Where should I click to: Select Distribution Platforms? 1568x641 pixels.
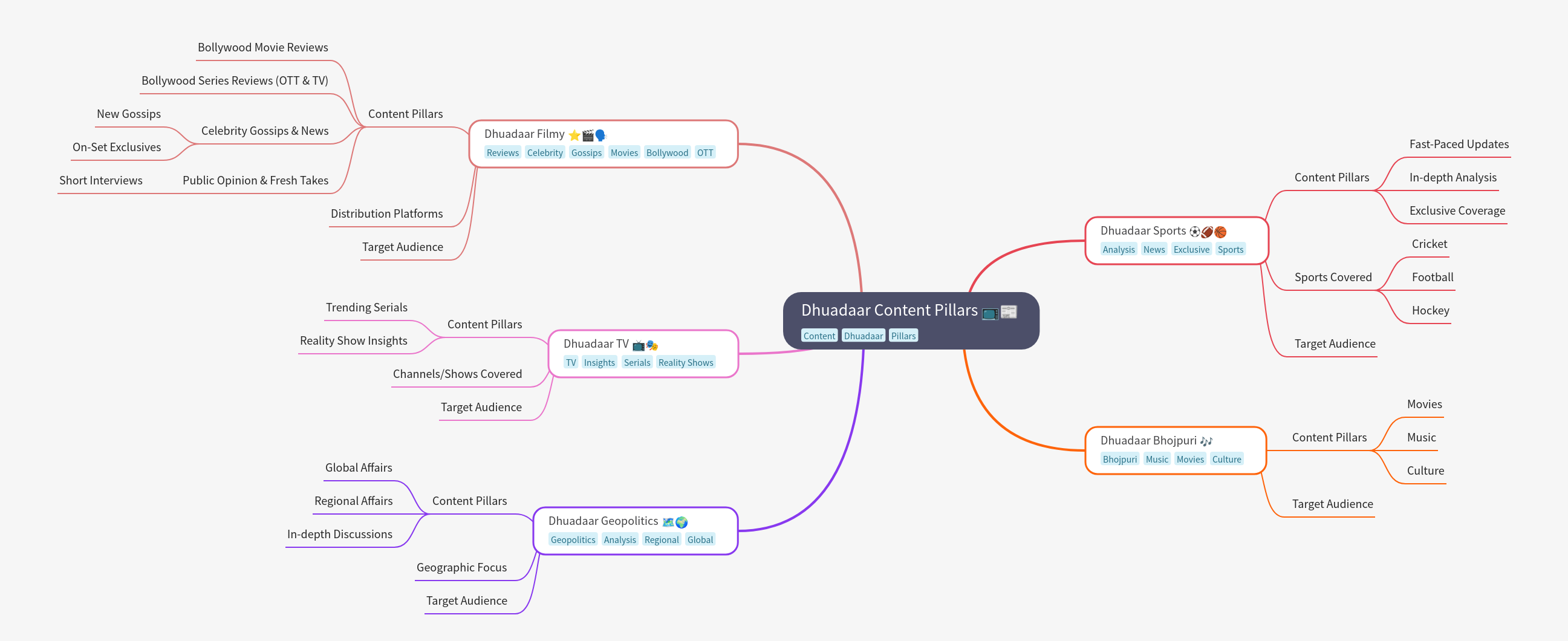click(386, 213)
